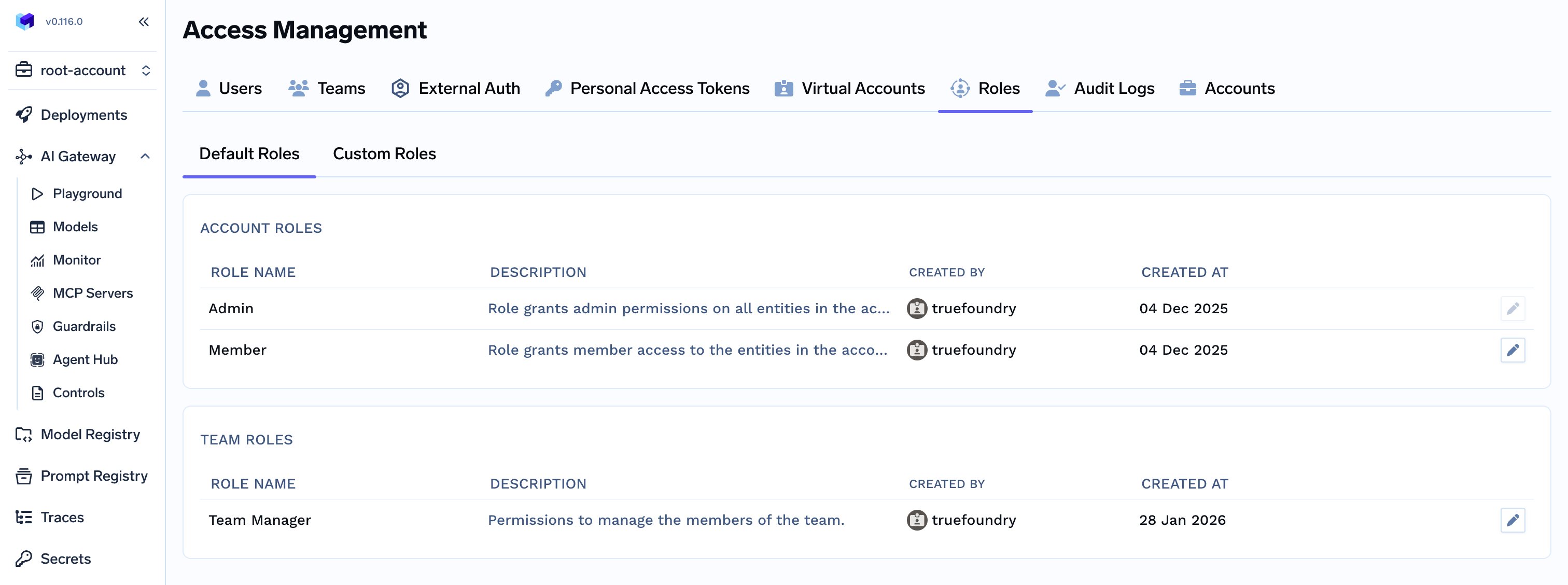Open MCP Servers in sidebar
The height and width of the screenshot is (585, 1568).
[x=92, y=293]
